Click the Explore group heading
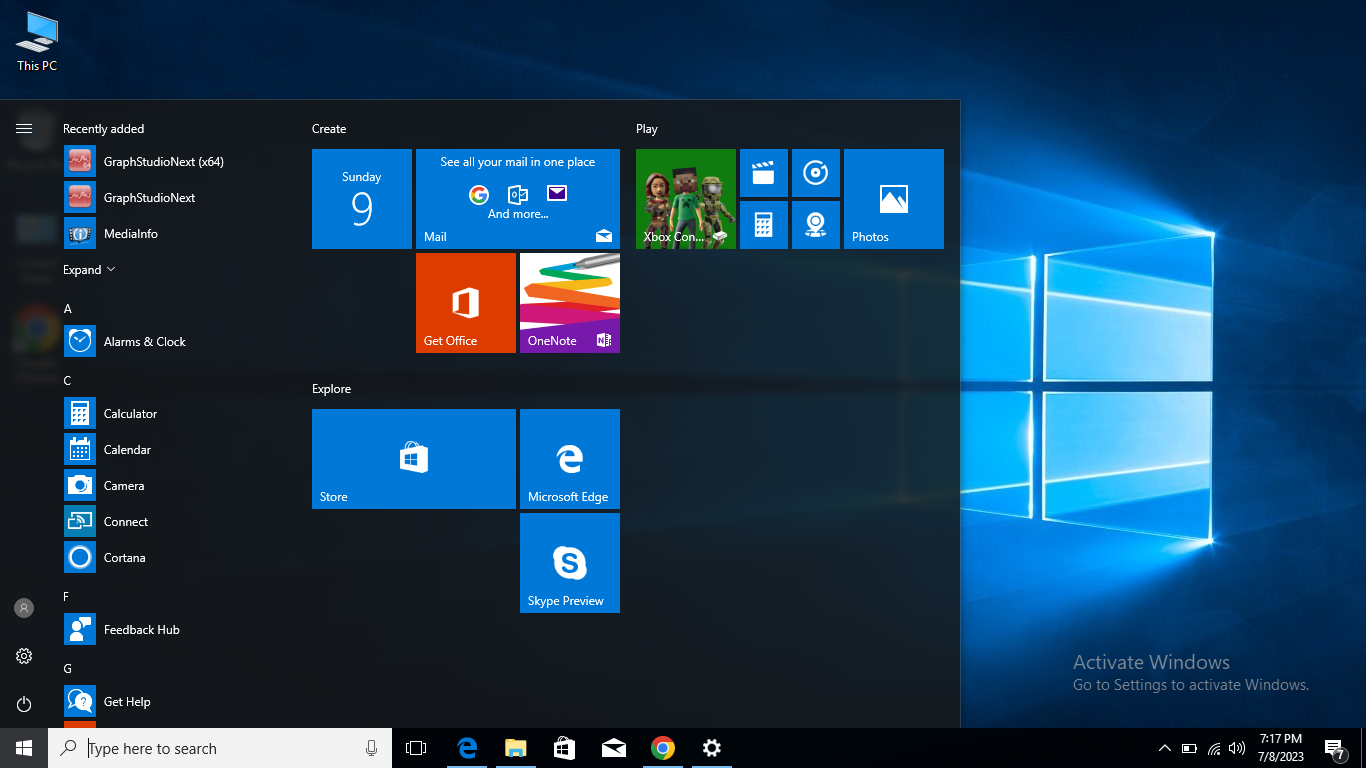The height and width of the screenshot is (768, 1366). click(331, 389)
